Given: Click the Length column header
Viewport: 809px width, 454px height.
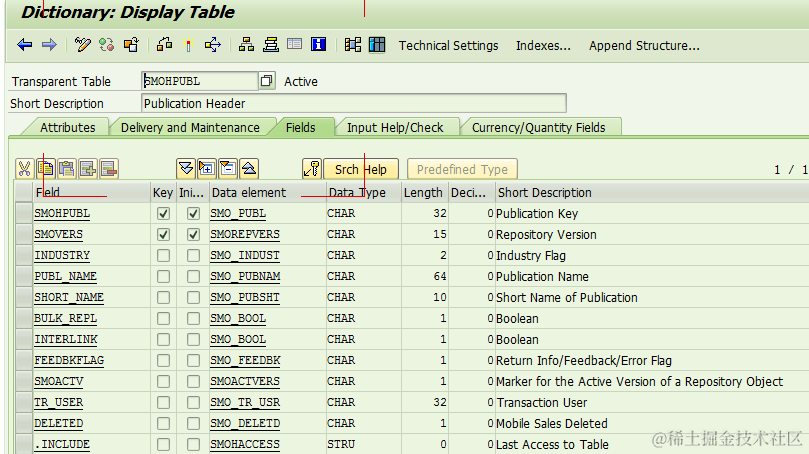Looking at the screenshot, I should [x=424, y=192].
